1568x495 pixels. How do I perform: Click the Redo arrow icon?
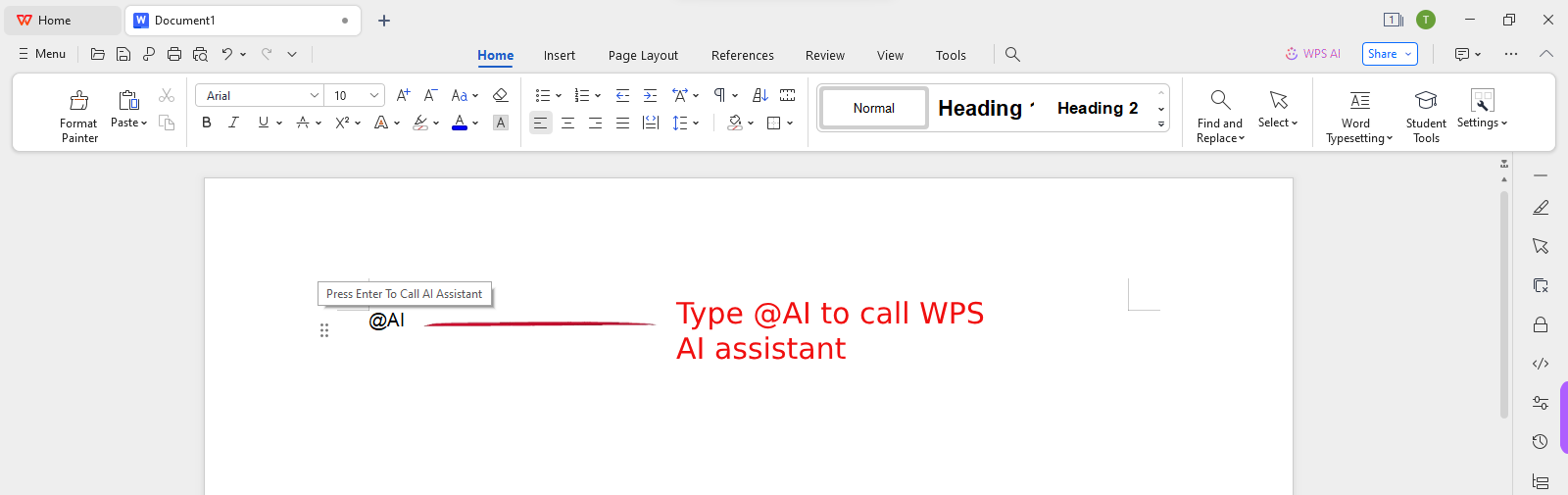coord(267,54)
